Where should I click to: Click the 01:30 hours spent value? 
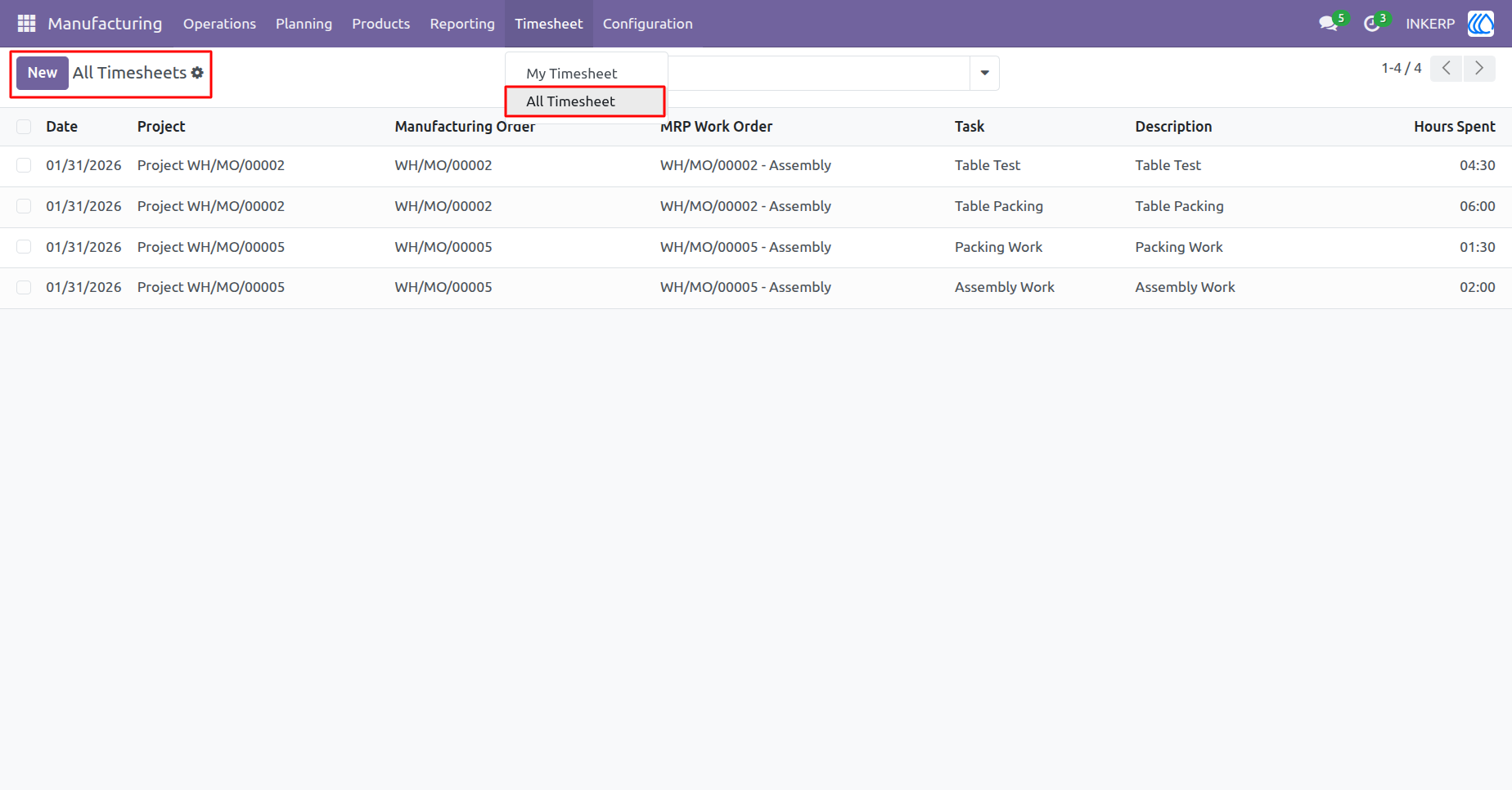click(1477, 247)
